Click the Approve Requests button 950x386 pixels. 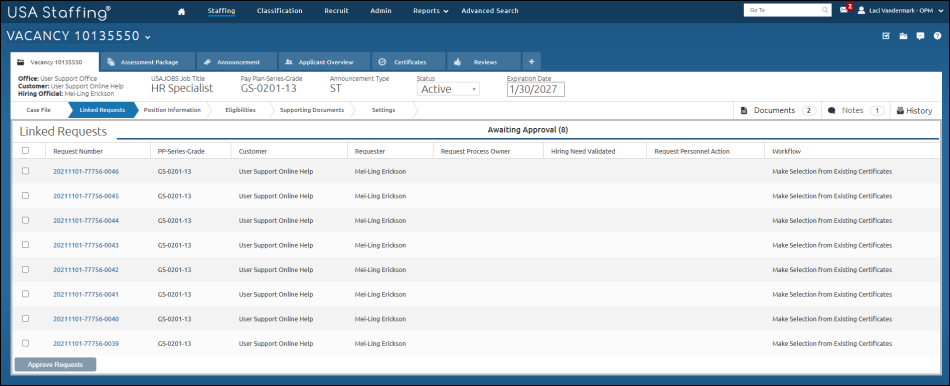[55, 364]
